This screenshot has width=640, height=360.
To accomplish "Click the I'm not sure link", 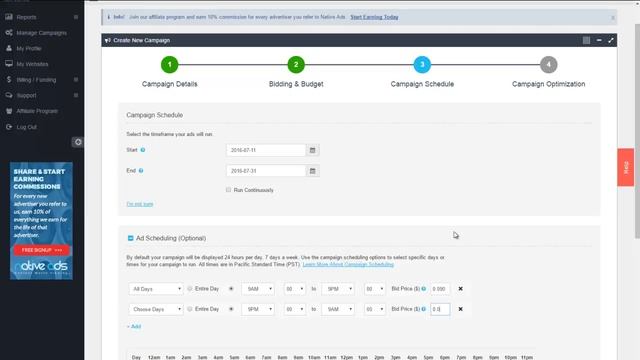I will pos(140,204).
